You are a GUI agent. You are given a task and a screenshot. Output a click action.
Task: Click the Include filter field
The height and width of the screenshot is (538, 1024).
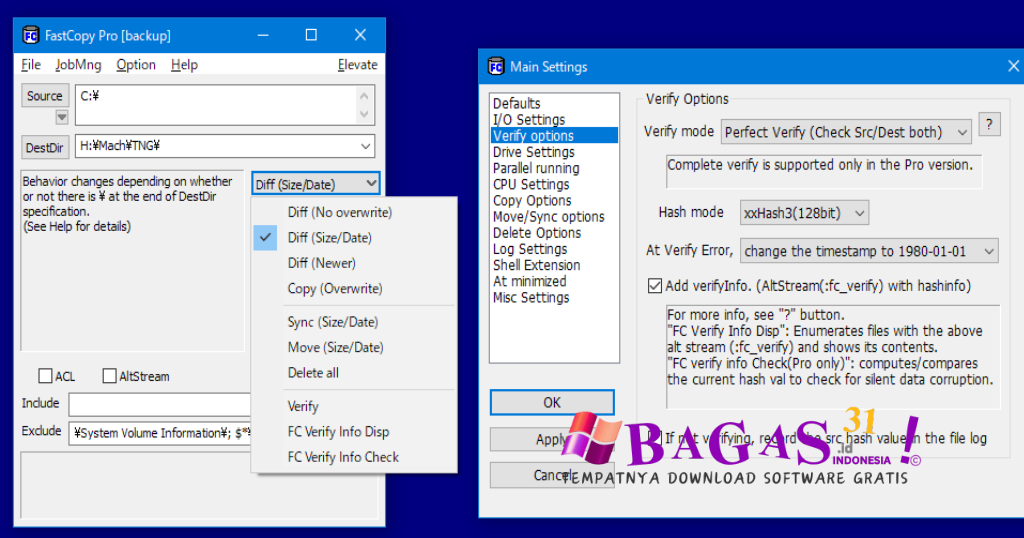160,405
